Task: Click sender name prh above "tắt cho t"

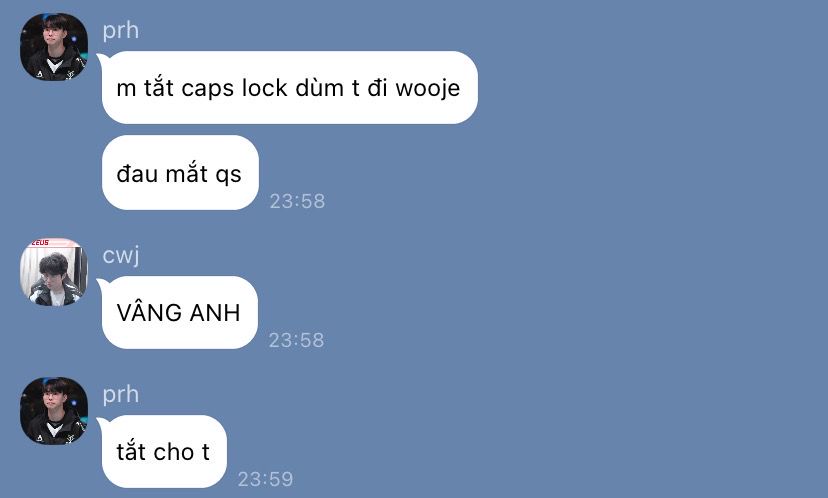Action: pyautogui.click(x=120, y=394)
